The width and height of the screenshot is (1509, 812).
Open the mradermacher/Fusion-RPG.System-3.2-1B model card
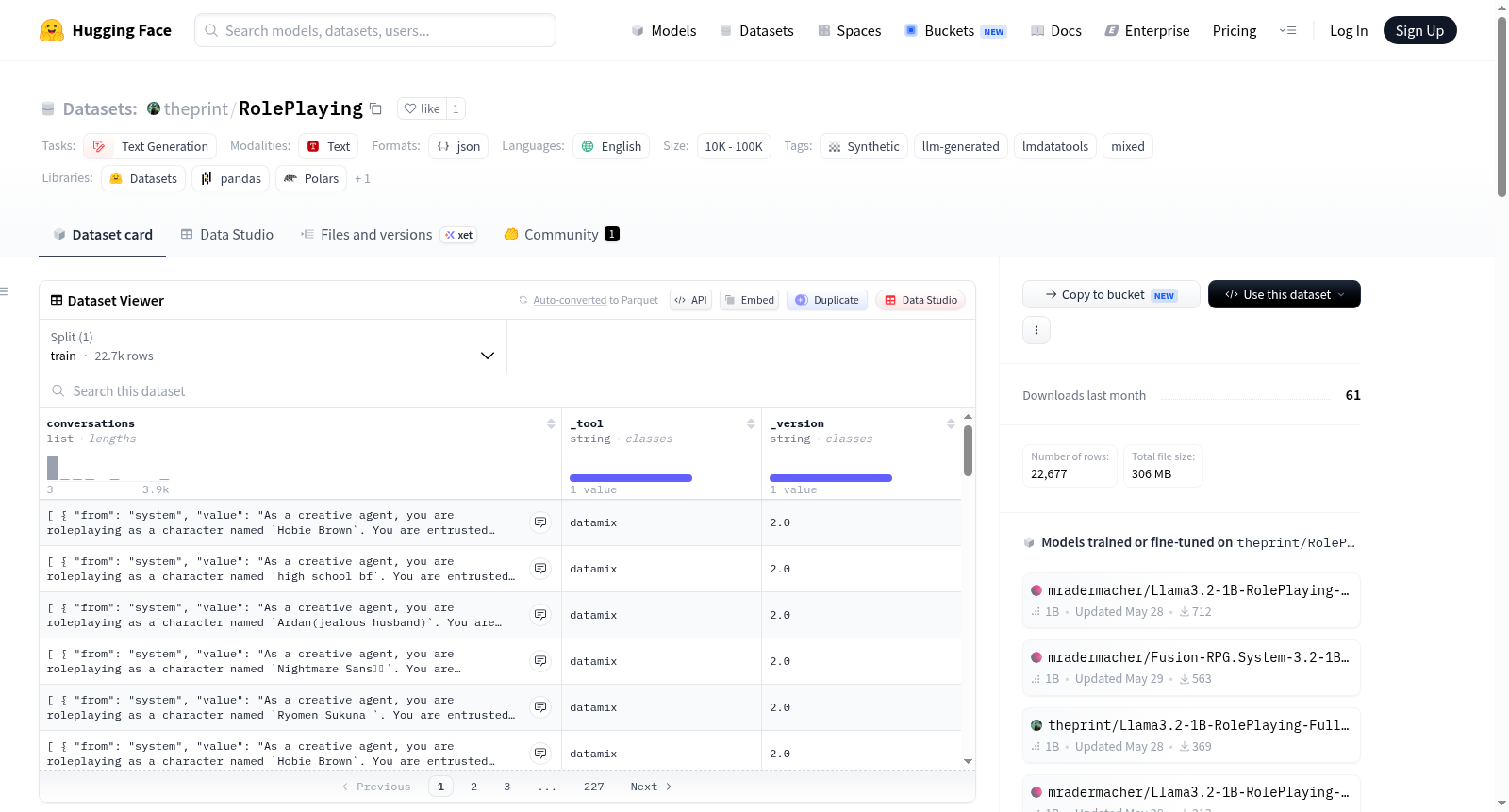point(1191,668)
